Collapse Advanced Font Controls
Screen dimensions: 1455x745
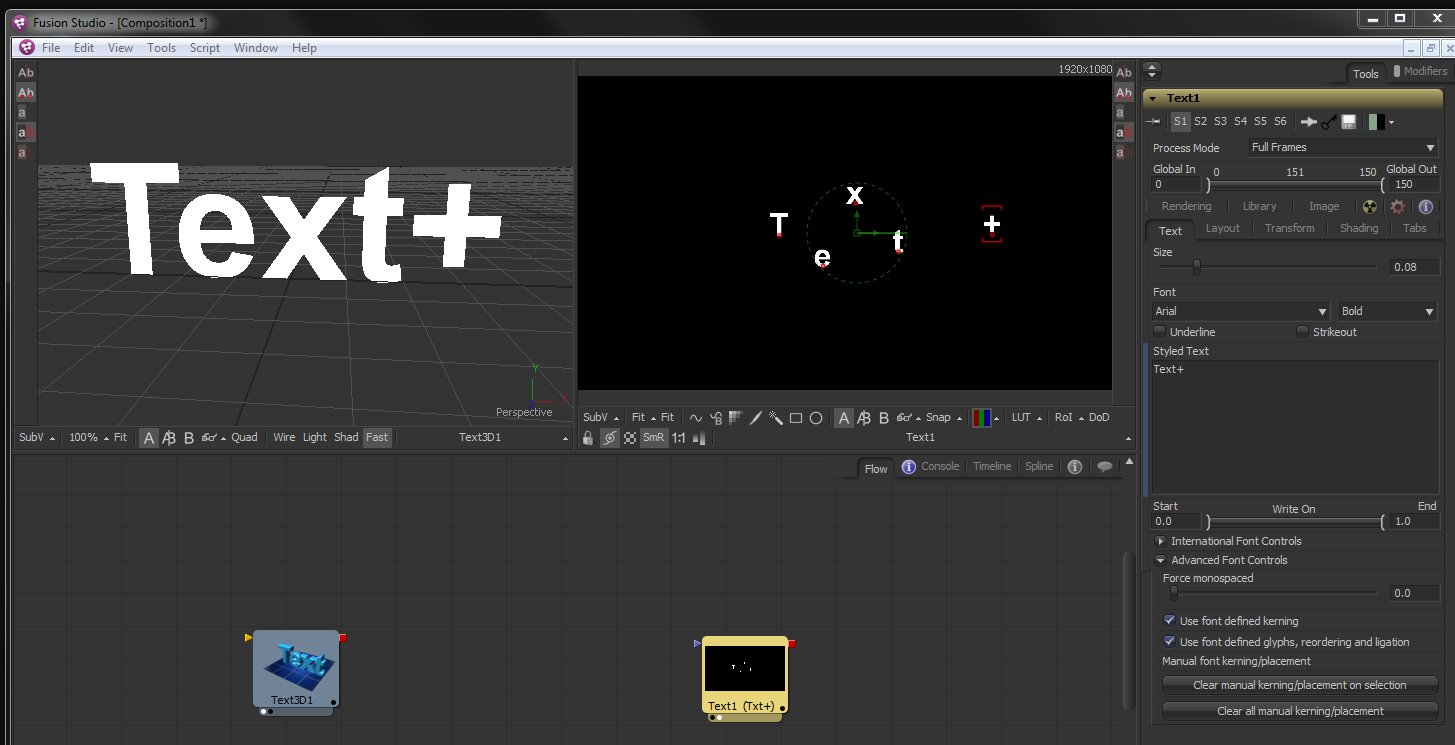point(1160,560)
